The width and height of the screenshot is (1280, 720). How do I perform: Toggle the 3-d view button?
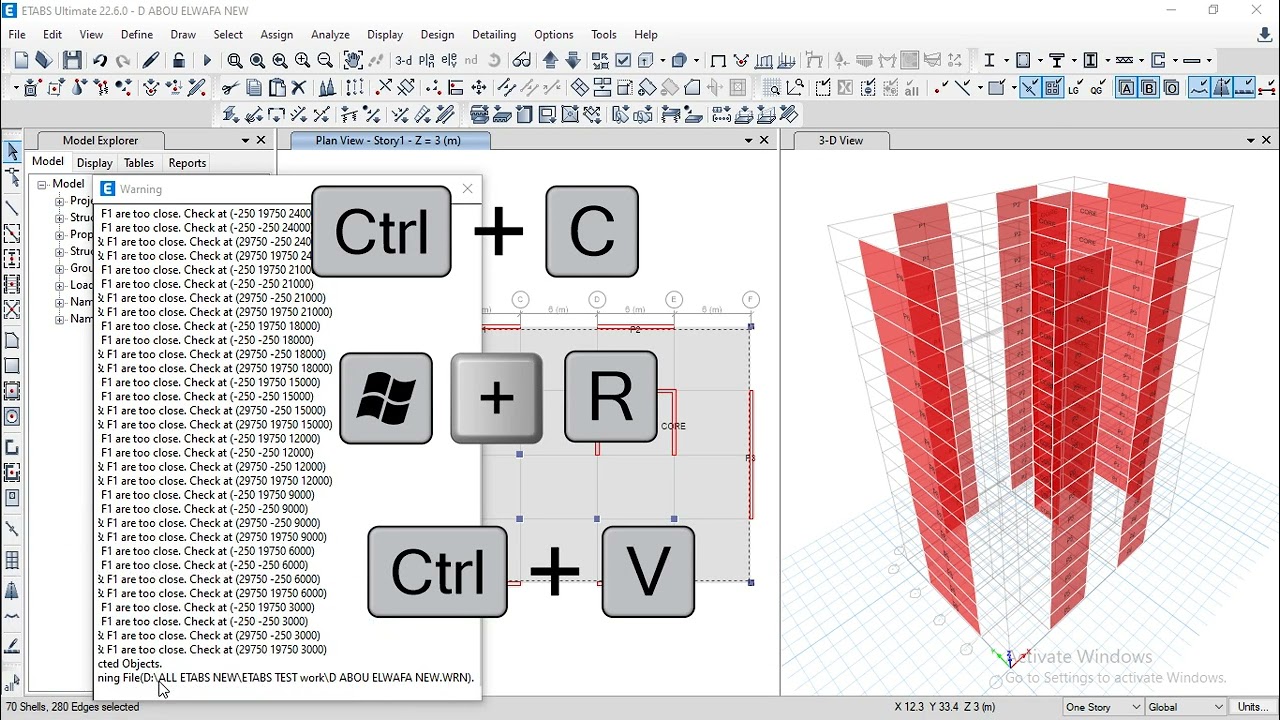[x=404, y=61]
